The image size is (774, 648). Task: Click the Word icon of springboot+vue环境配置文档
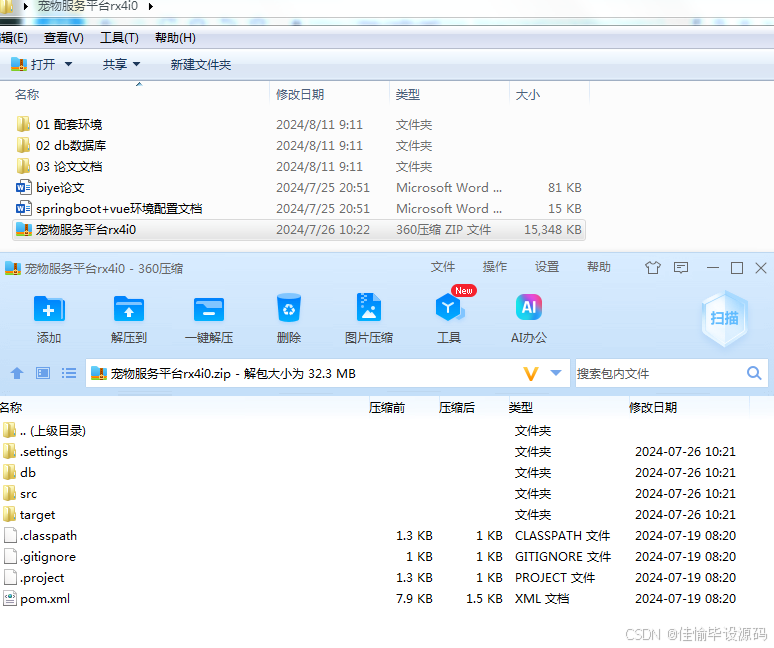point(24,209)
